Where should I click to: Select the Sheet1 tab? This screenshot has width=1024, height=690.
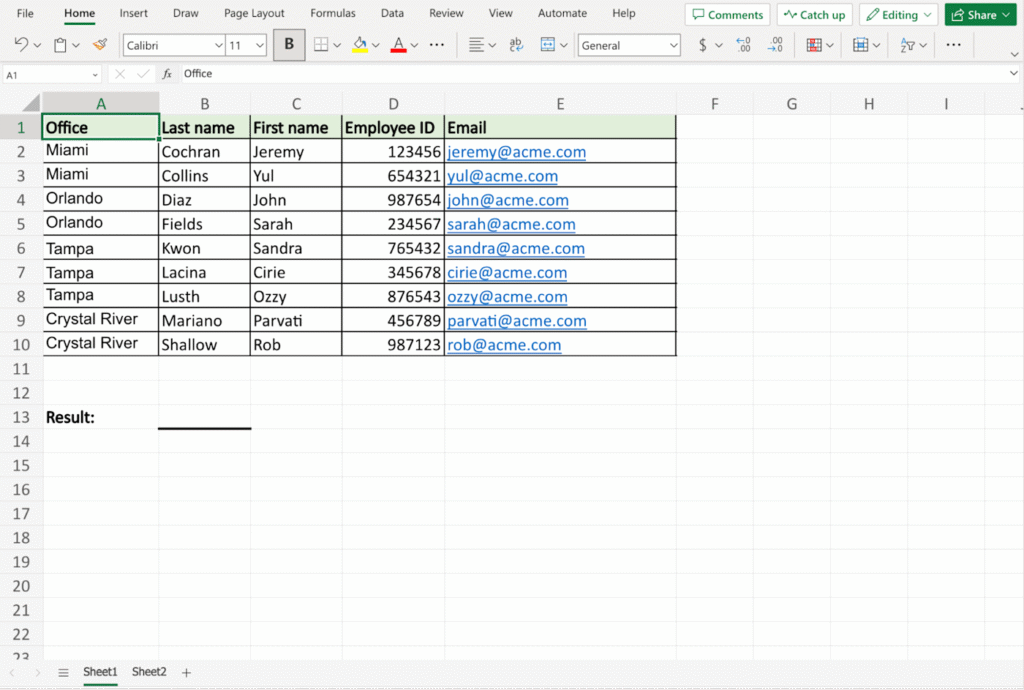pyautogui.click(x=100, y=672)
